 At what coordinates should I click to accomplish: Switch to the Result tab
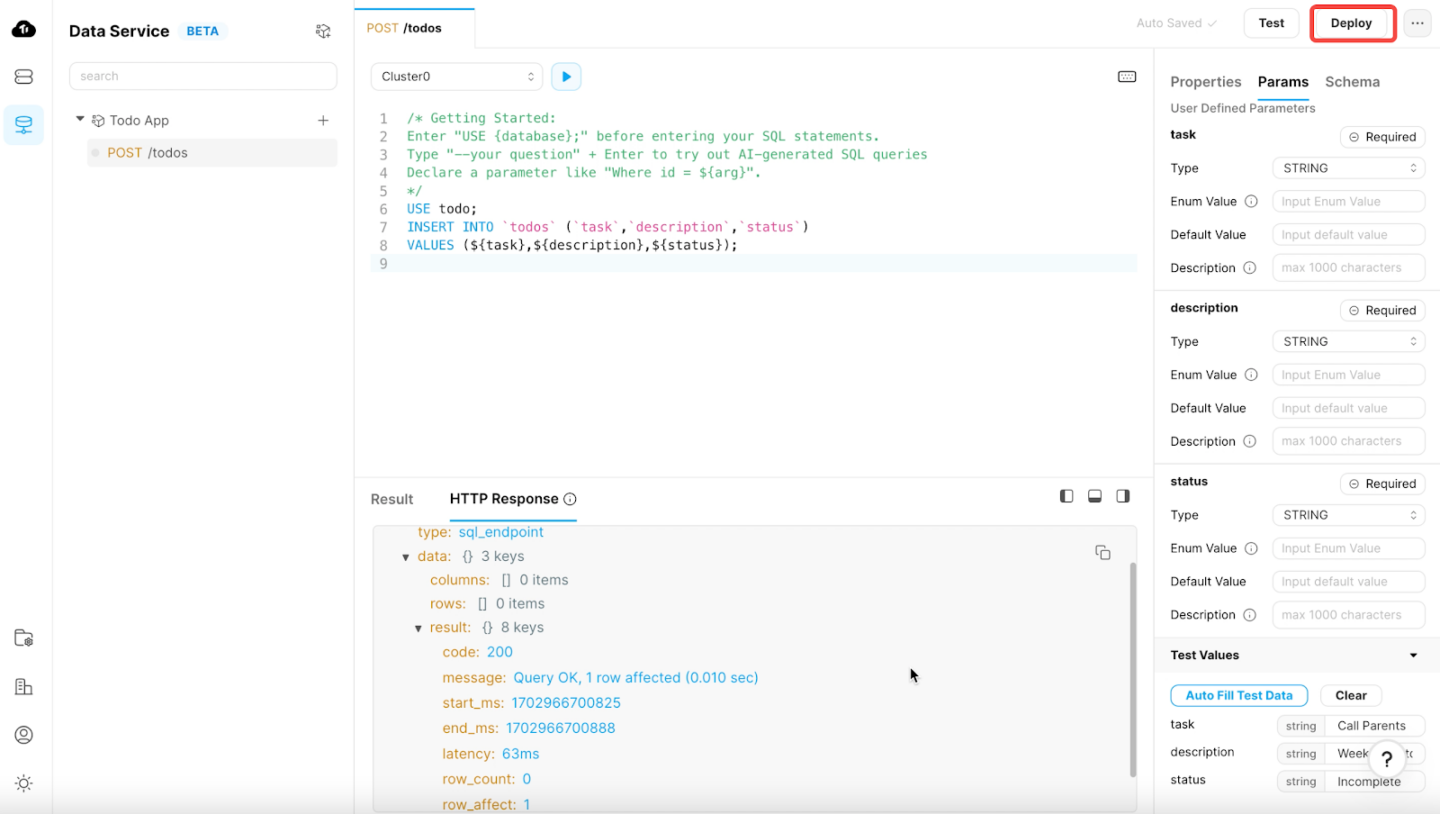[x=391, y=499]
